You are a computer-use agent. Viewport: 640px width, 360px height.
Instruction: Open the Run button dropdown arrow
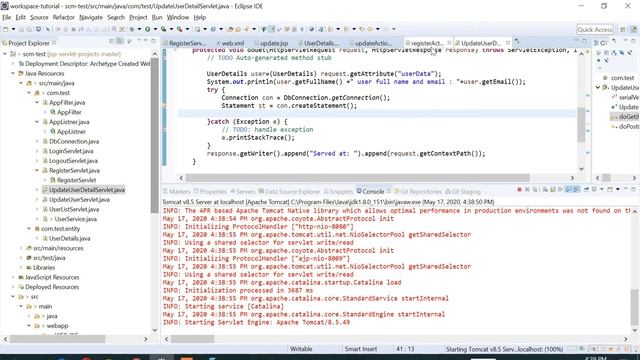(155, 29)
